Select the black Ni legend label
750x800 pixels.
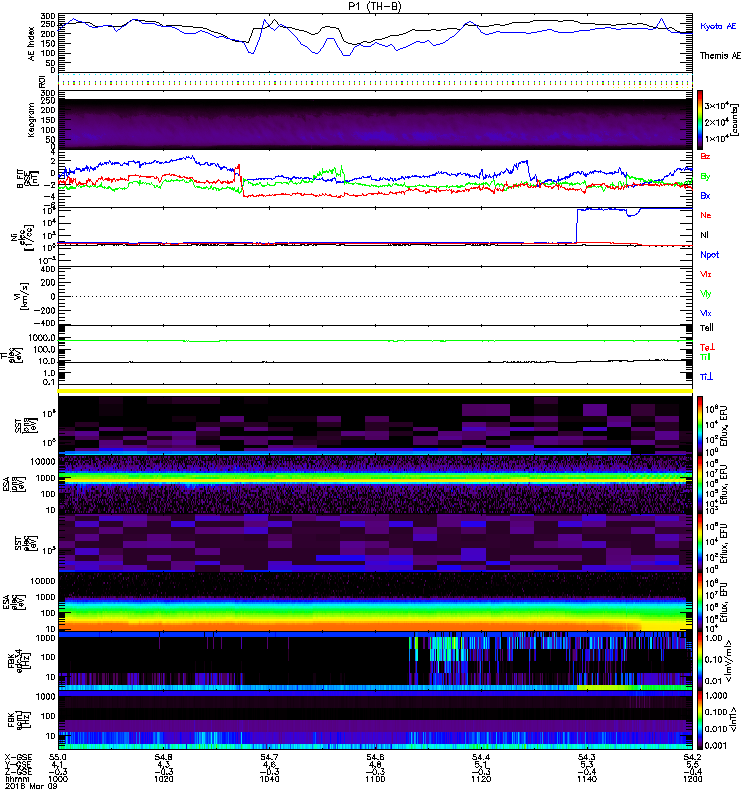704,235
